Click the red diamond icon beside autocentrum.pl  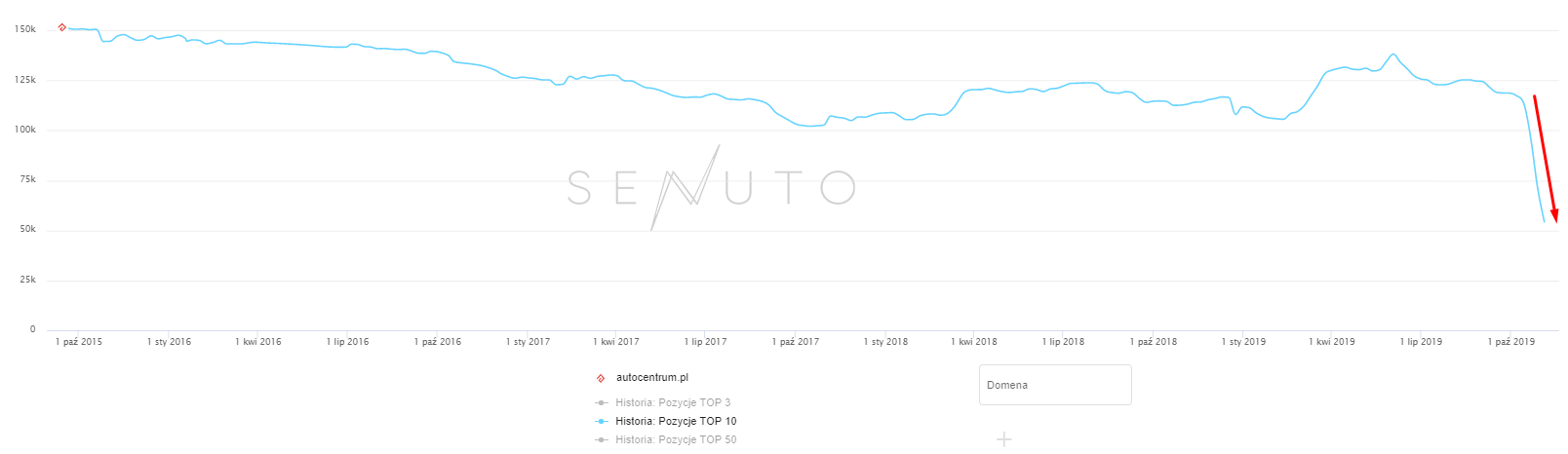(x=601, y=378)
